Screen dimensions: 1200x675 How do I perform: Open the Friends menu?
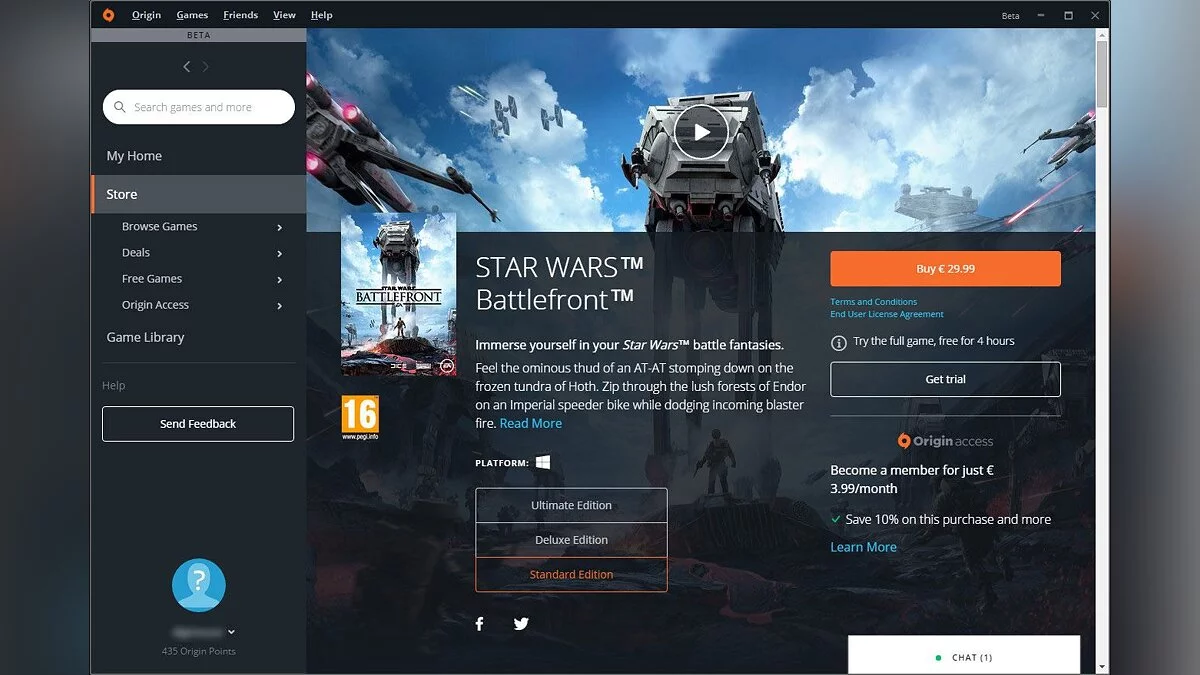(240, 15)
